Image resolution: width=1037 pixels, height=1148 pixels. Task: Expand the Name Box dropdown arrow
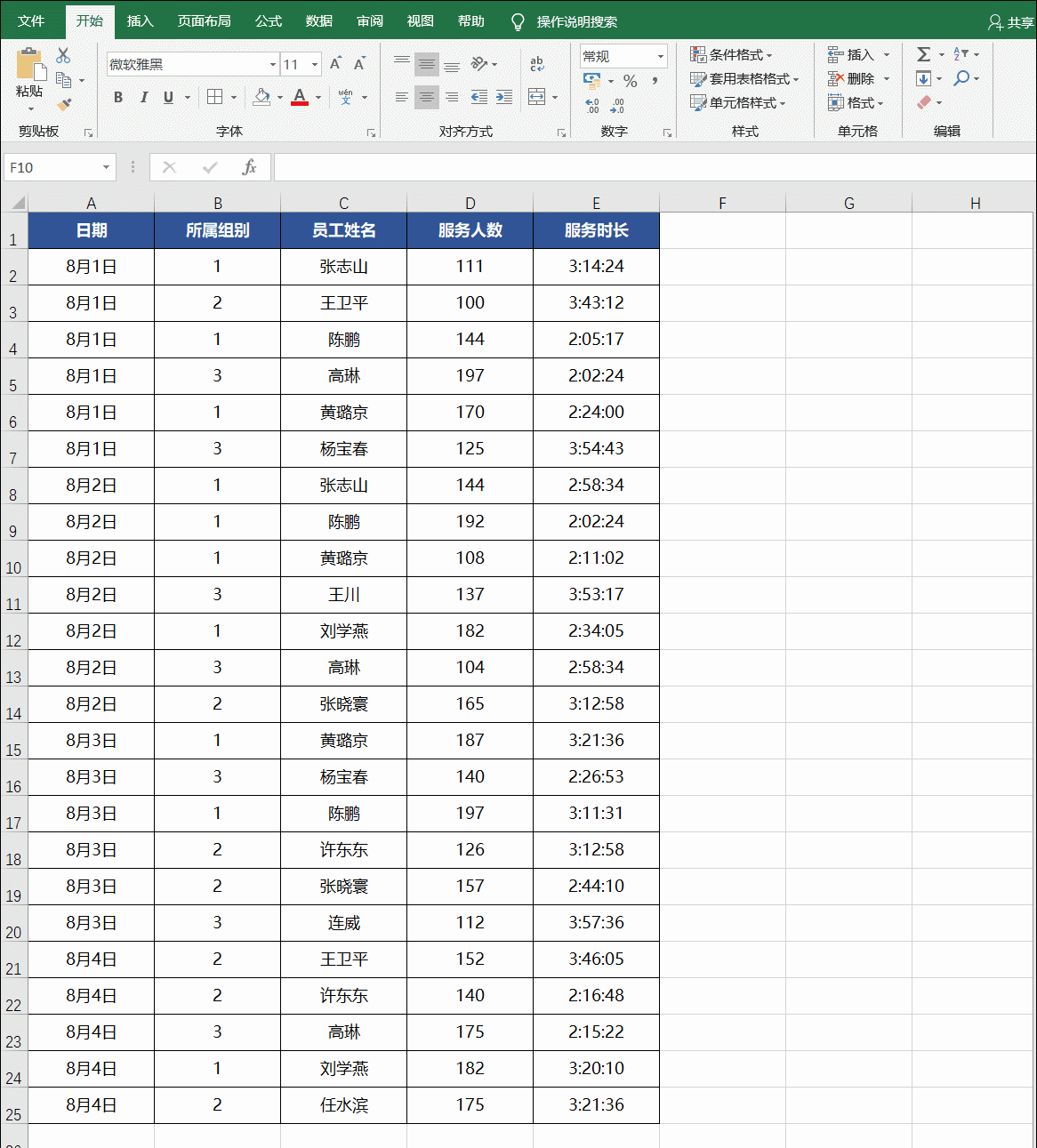pyautogui.click(x=106, y=167)
